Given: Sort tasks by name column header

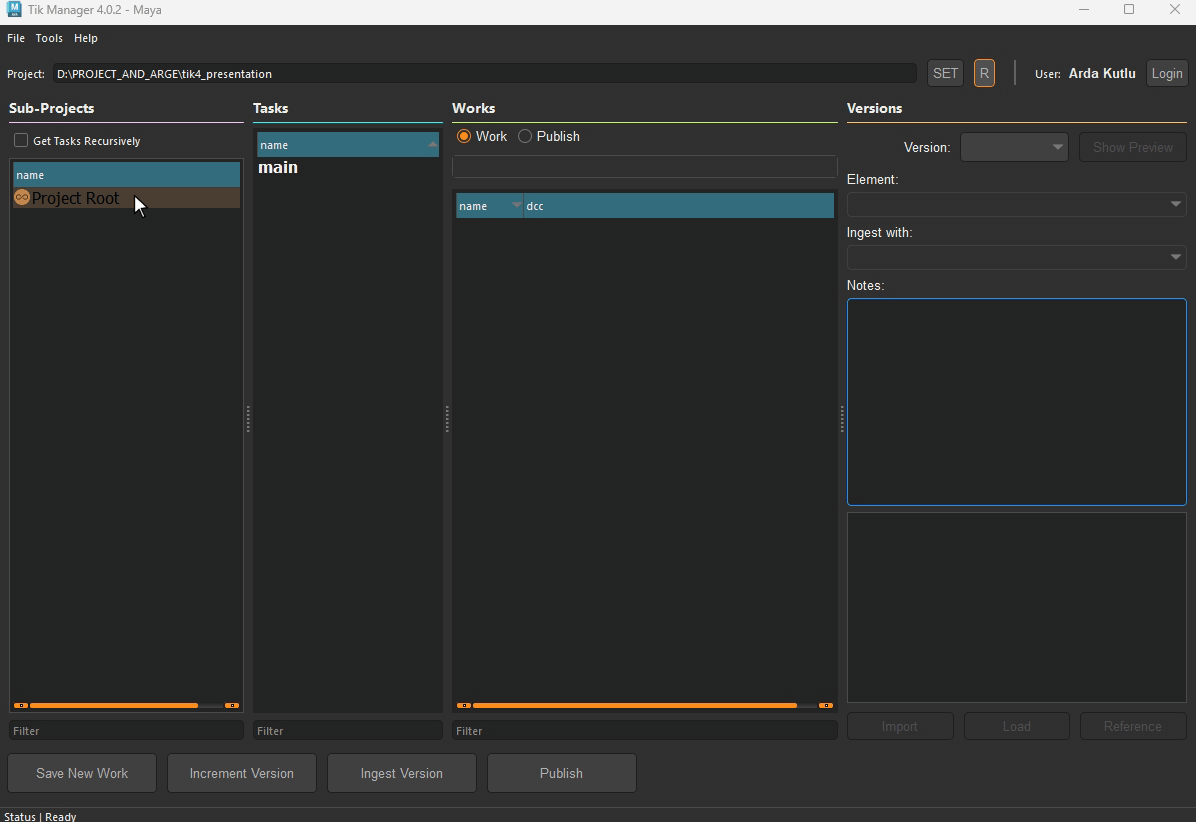Looking at the screenshot, I should (x=348, y=145).
